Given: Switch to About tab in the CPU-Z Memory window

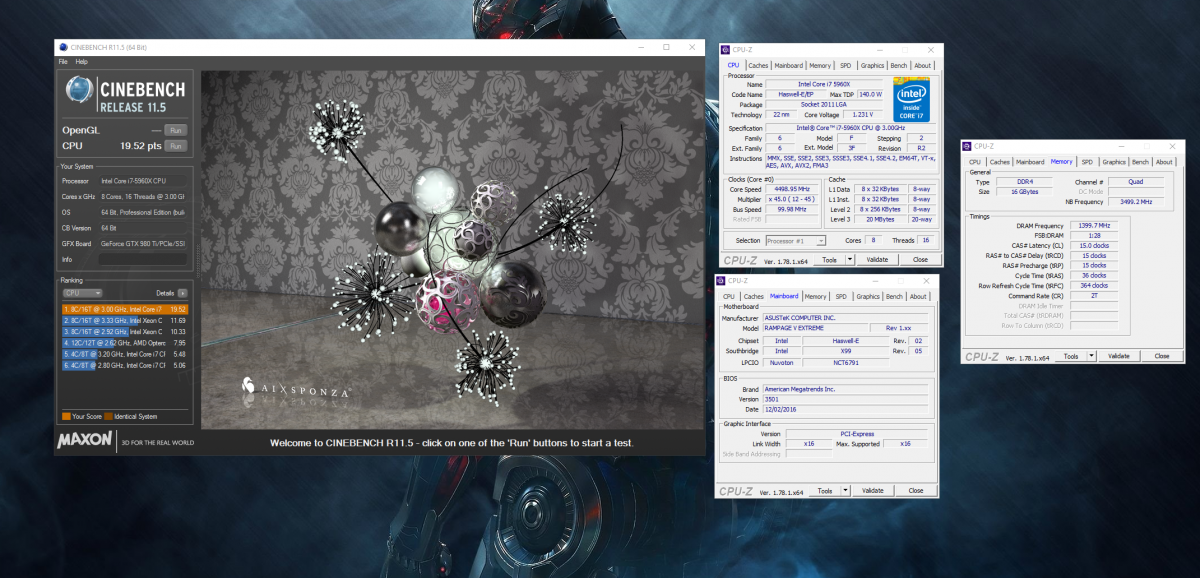Looking at the screenshot, I should (1164, 162).
